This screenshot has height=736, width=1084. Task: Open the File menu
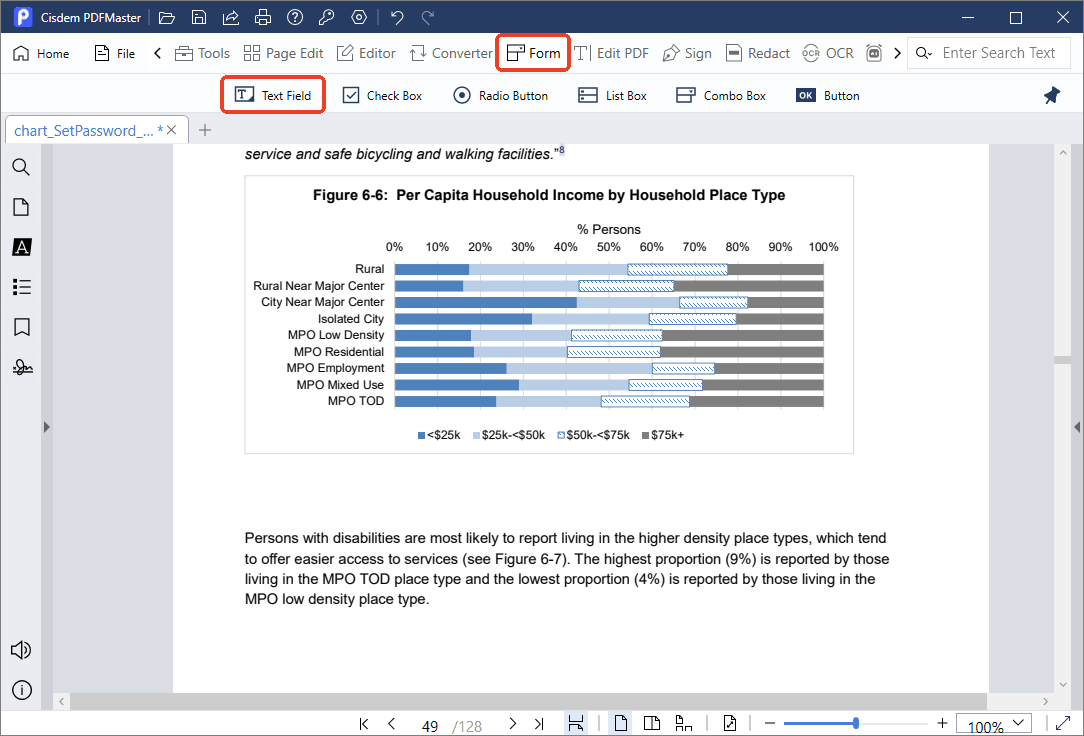[x=115, y=53]
